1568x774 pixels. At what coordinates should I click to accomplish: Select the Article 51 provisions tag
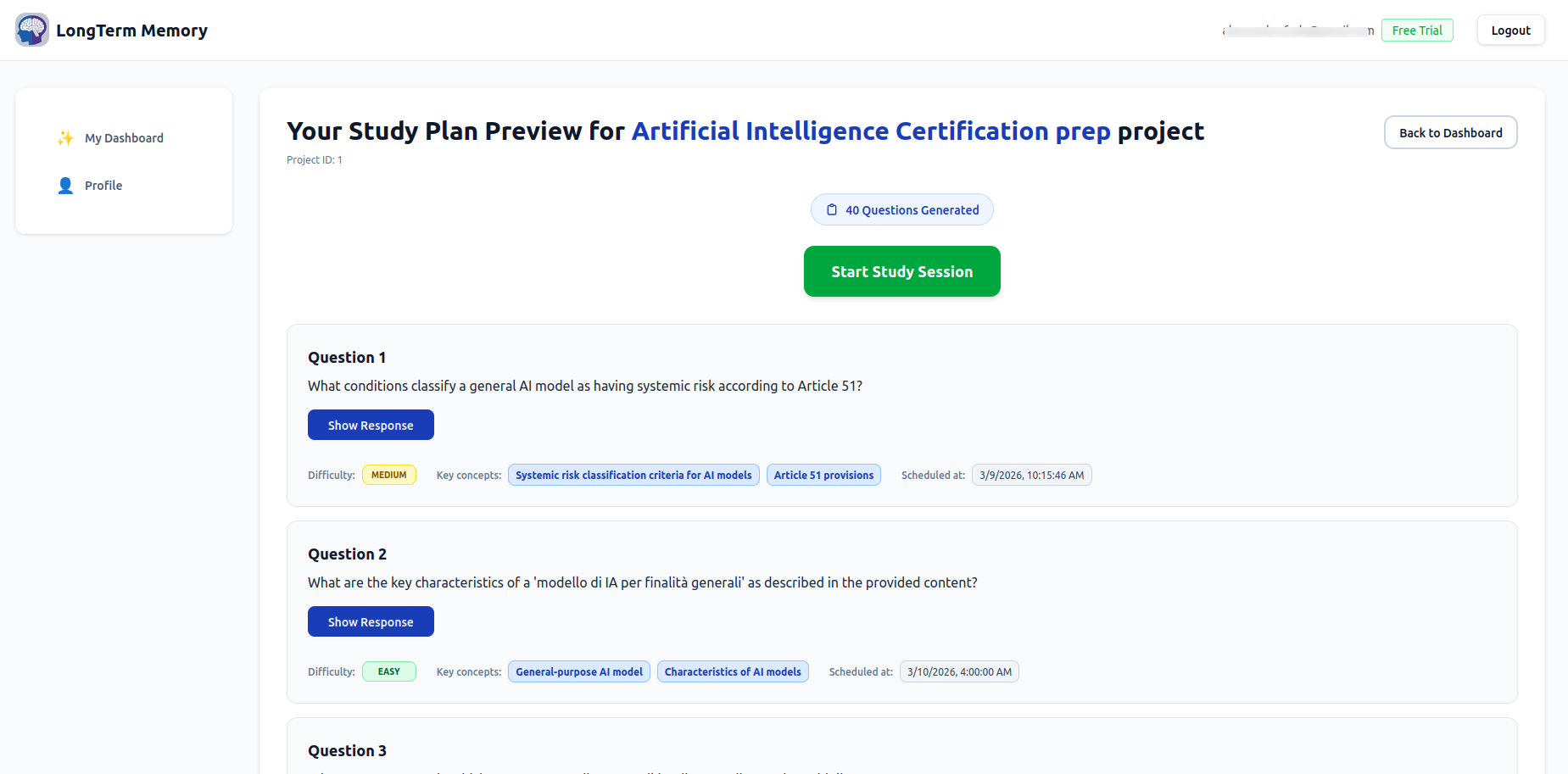(823, 476)
